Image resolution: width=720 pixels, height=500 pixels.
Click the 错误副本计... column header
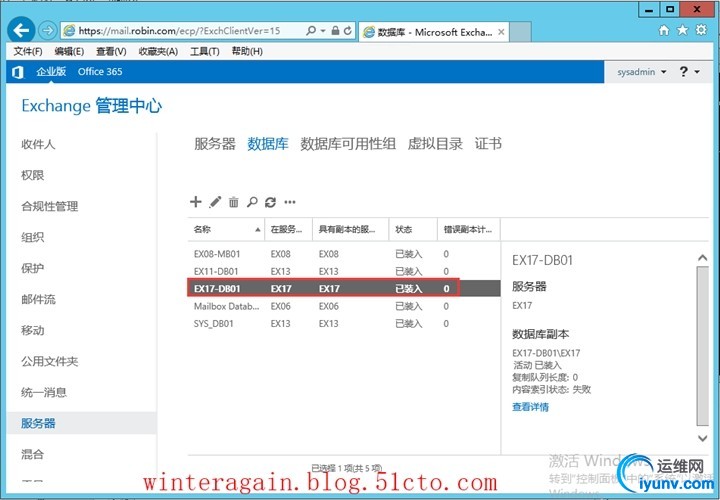point(469,229)
